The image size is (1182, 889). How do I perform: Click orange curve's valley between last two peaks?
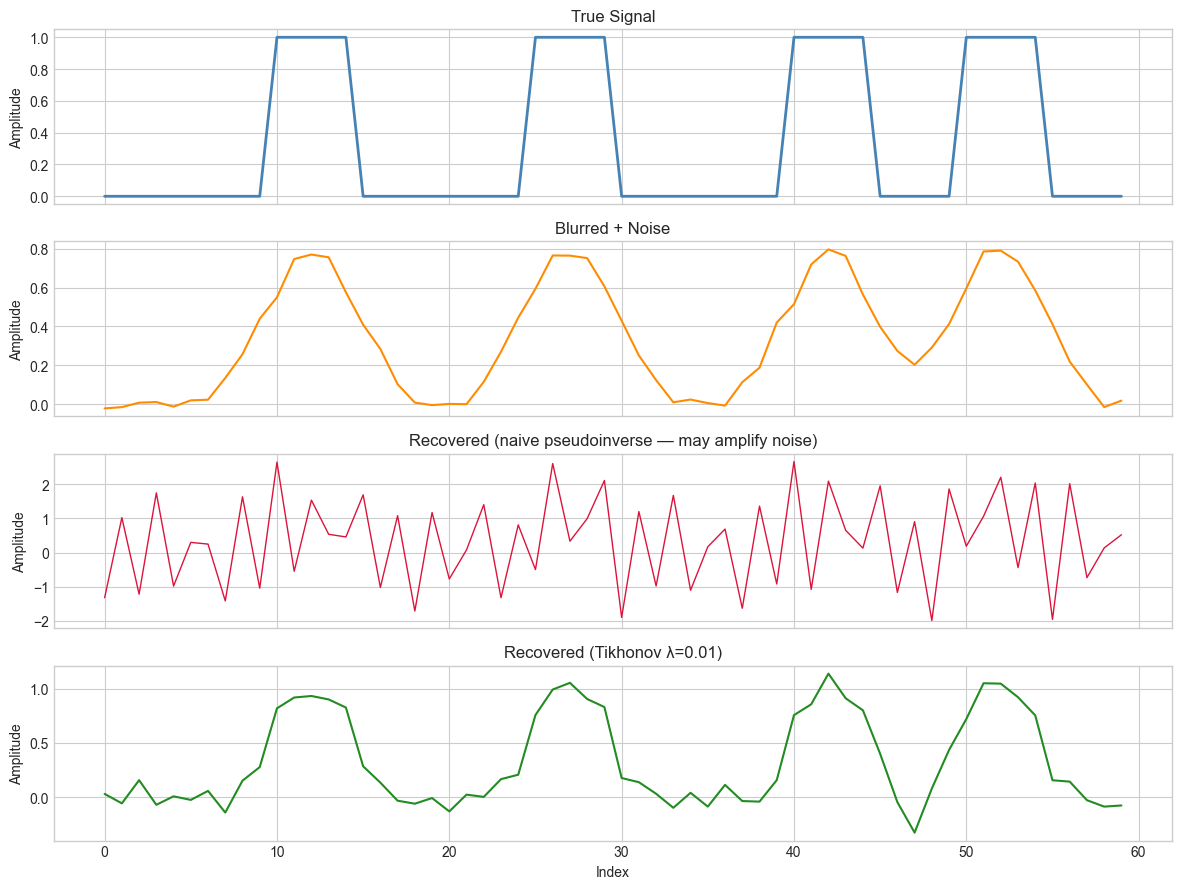[914, 365]
